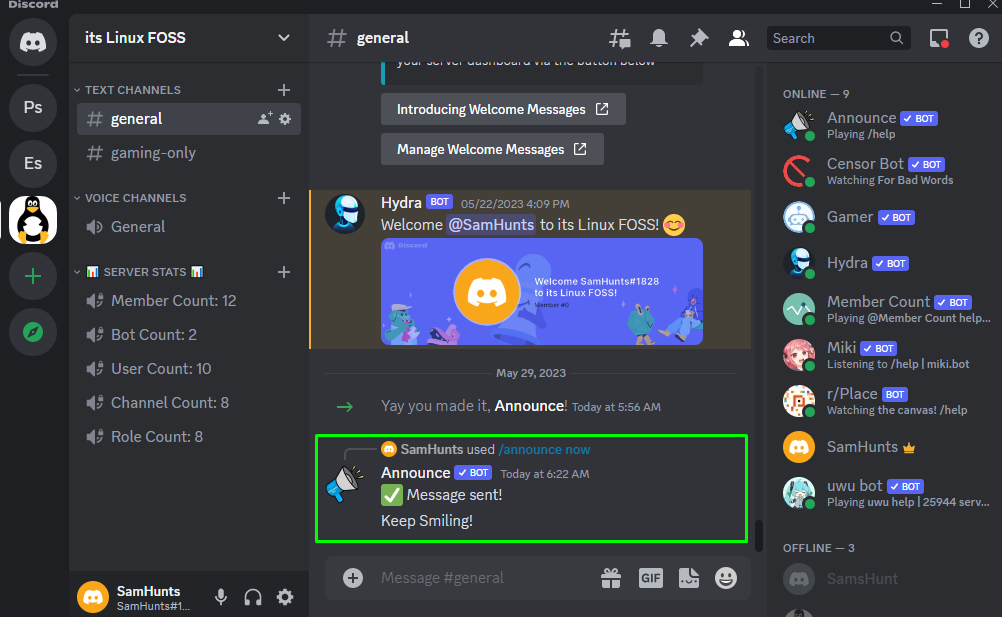The height and width of the screenshot is (617, 1002).
Task: Create a channel in VOICE CHANNELS
Action: (x=284, y=198)
